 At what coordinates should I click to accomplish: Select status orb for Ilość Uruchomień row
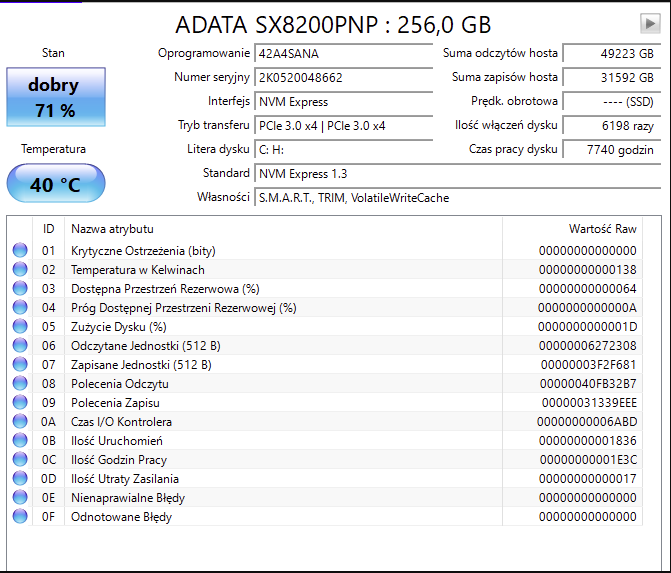tap(20, 441)
